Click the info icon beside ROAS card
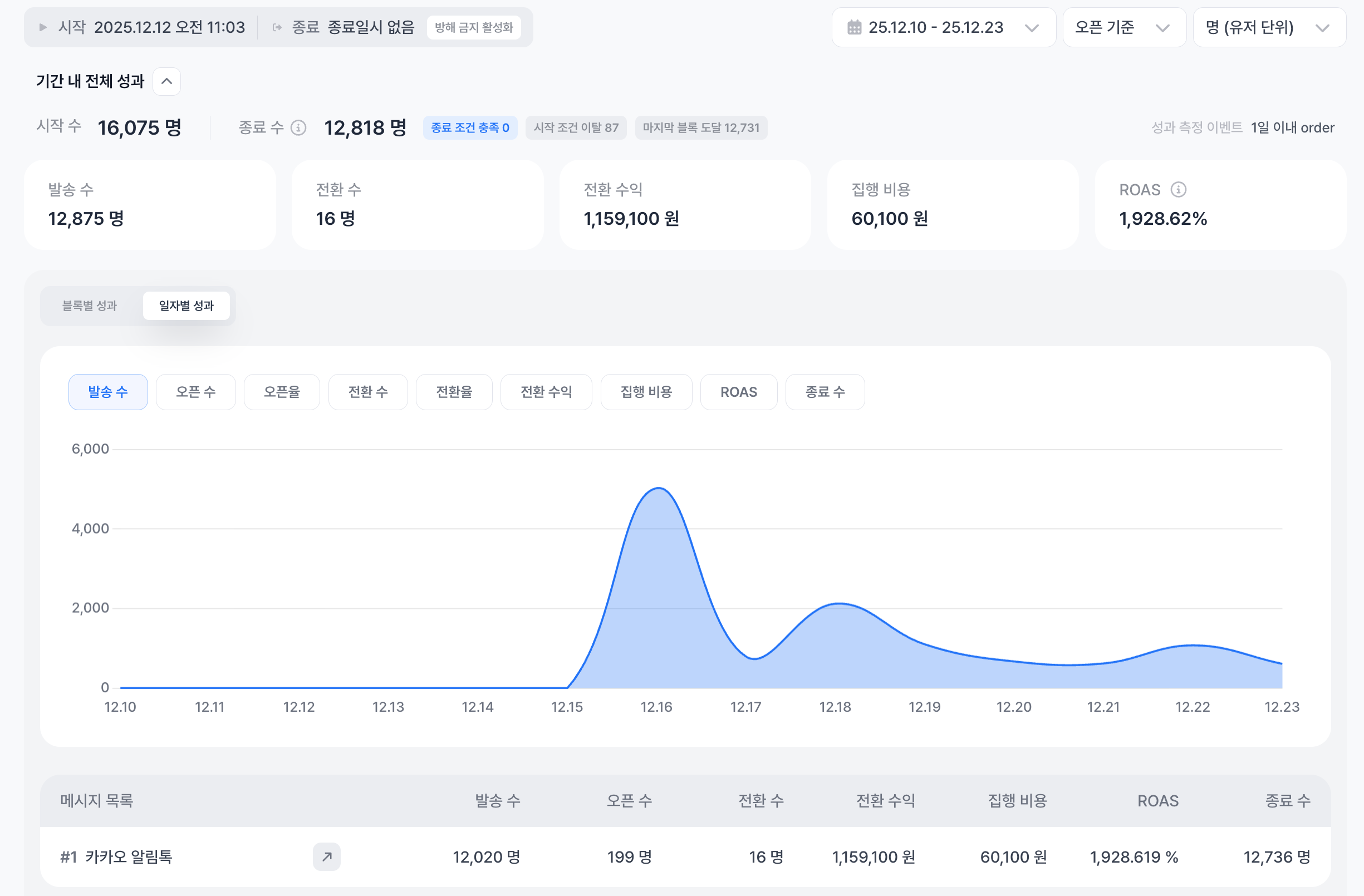1364x896 pixels. point(1178,189)
